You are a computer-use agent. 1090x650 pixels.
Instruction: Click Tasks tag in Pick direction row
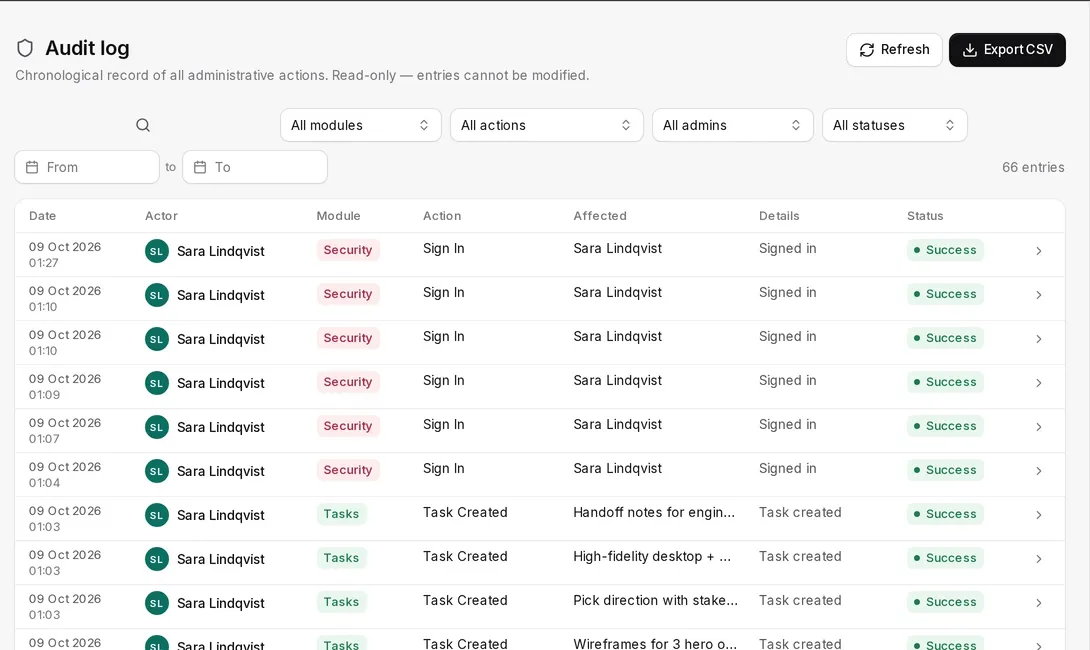[x=341, y=602]
